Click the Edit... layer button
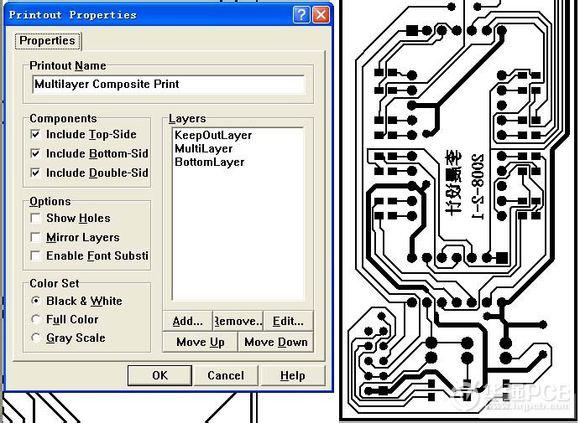580x423 pixels. pos(288,321)
